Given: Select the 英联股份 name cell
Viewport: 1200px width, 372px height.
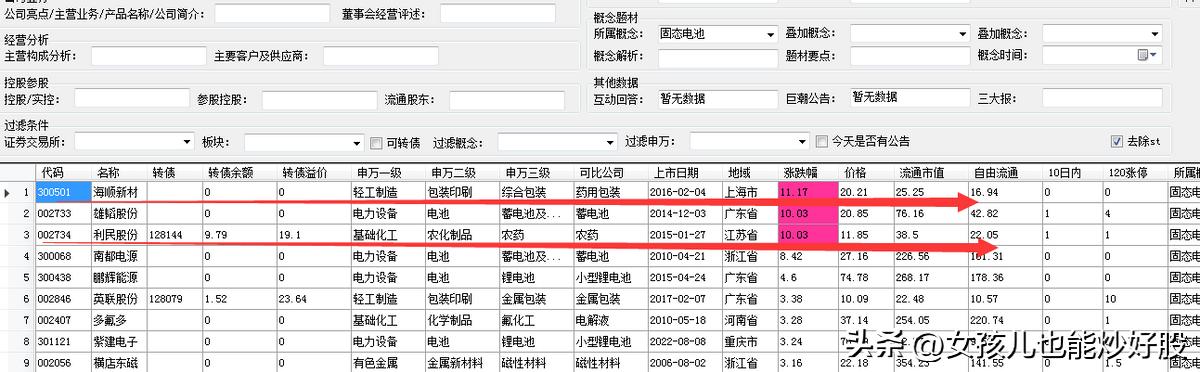Looking at the screenshot, I should pyautogui.click(x=120, y=299).
